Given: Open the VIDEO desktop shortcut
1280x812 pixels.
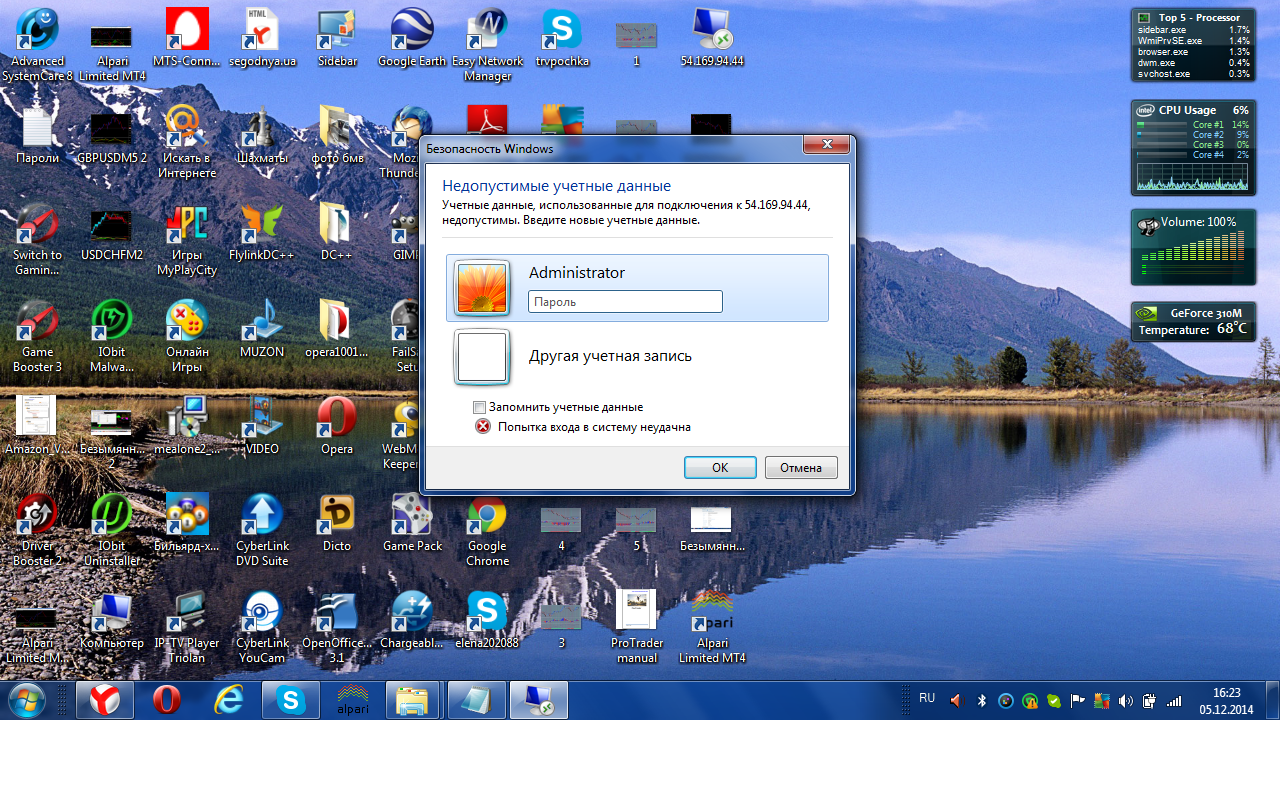Looking at the screenshot, I should 262,426.
